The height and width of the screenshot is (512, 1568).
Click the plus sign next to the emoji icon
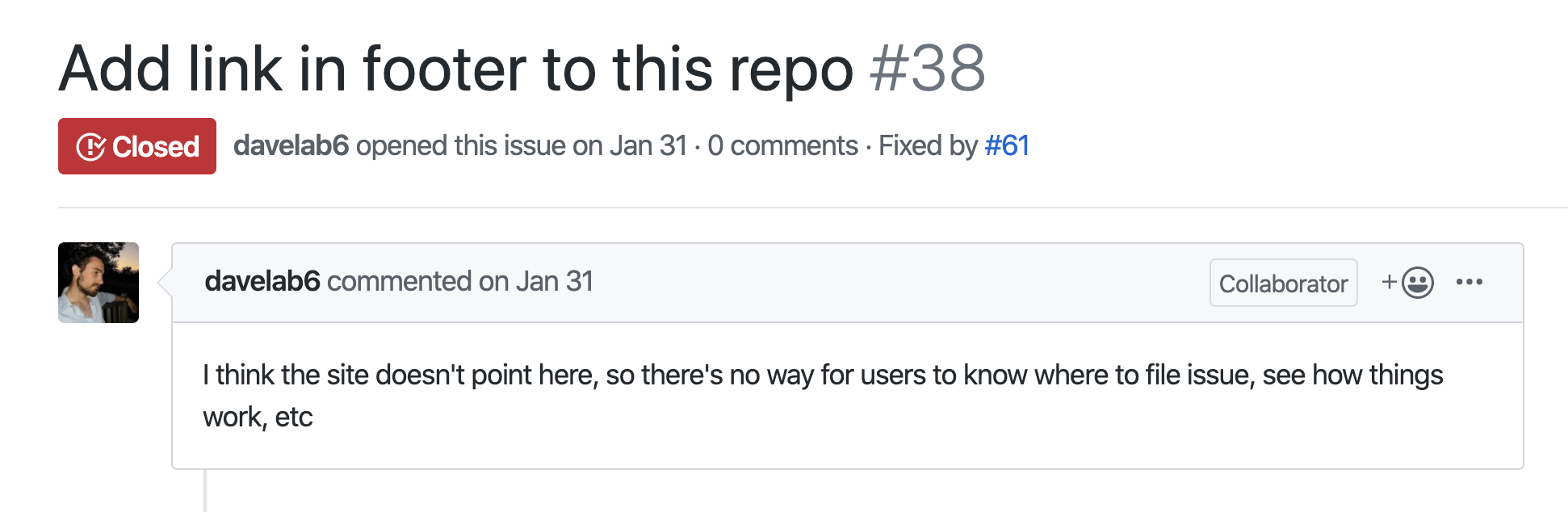coord(1389,282)
